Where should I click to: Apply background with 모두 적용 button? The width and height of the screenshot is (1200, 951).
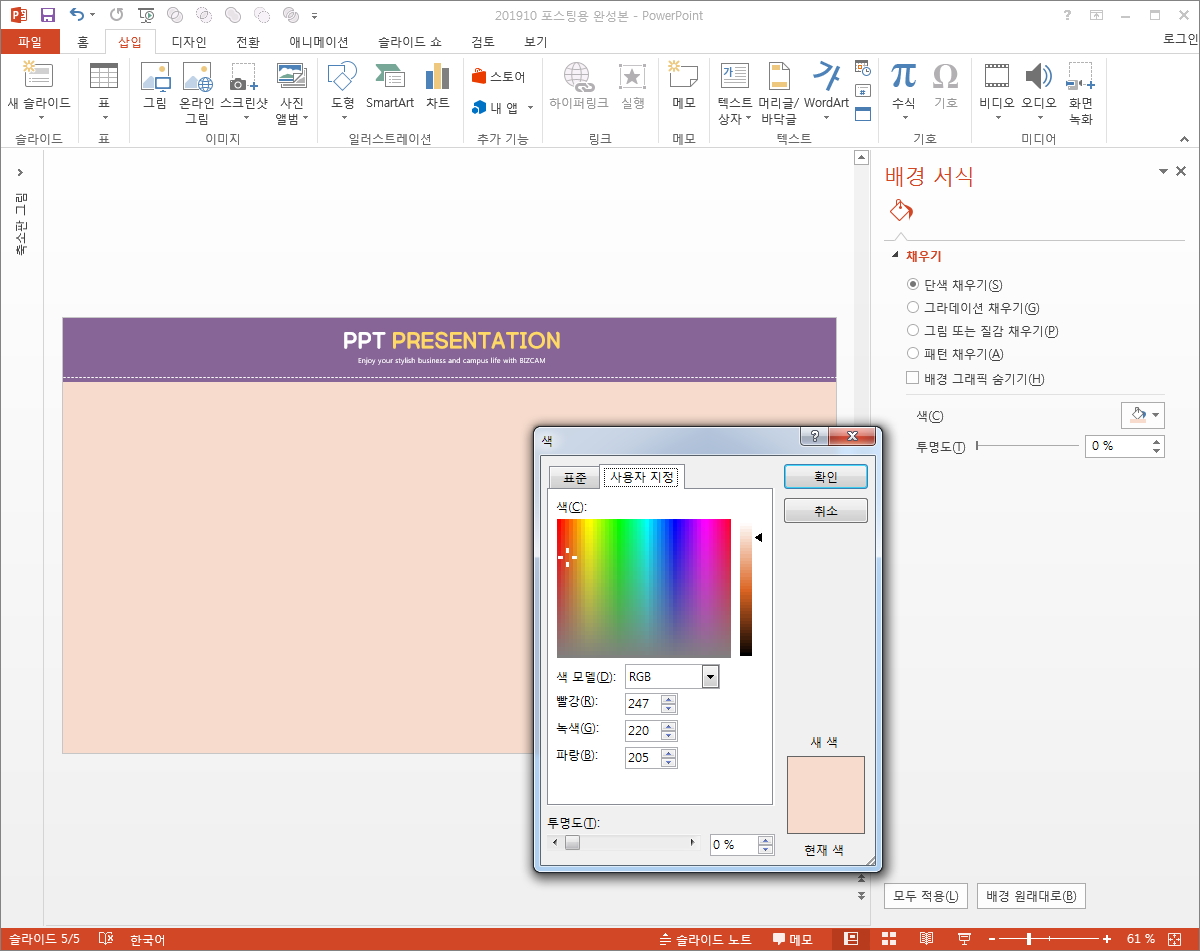pos(926,896)
